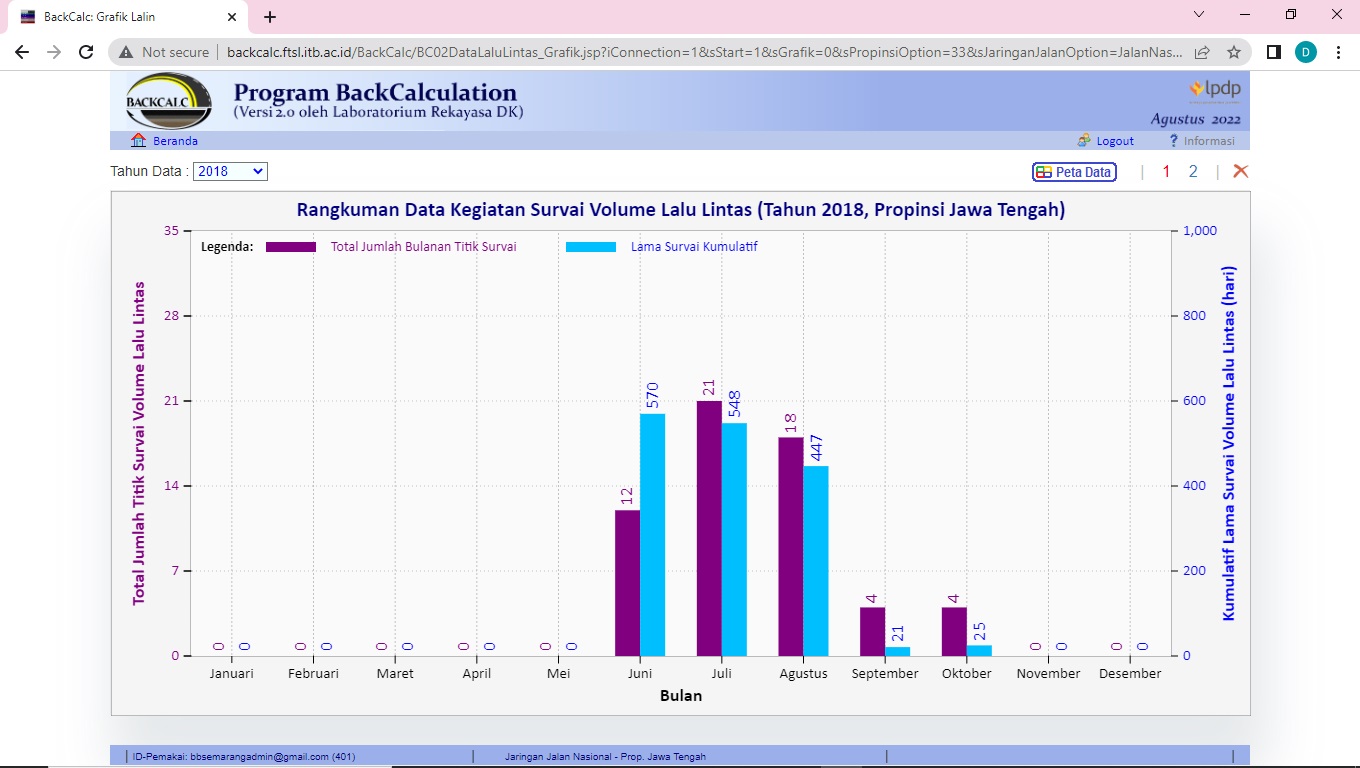Screen dimensions: 1360x768
Task: Share this page from address bar
Action: 1202,52
